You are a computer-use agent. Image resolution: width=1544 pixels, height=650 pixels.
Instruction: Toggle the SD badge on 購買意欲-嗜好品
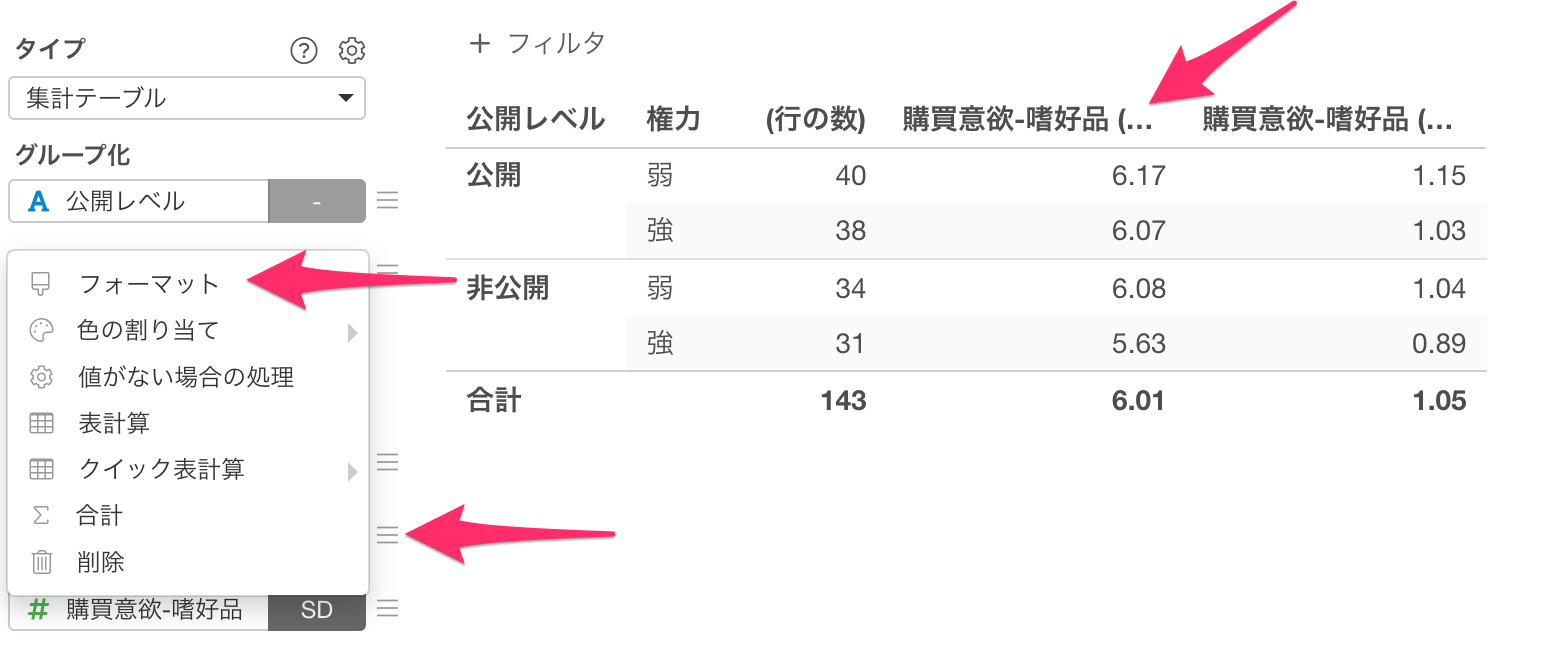(316, 608)
